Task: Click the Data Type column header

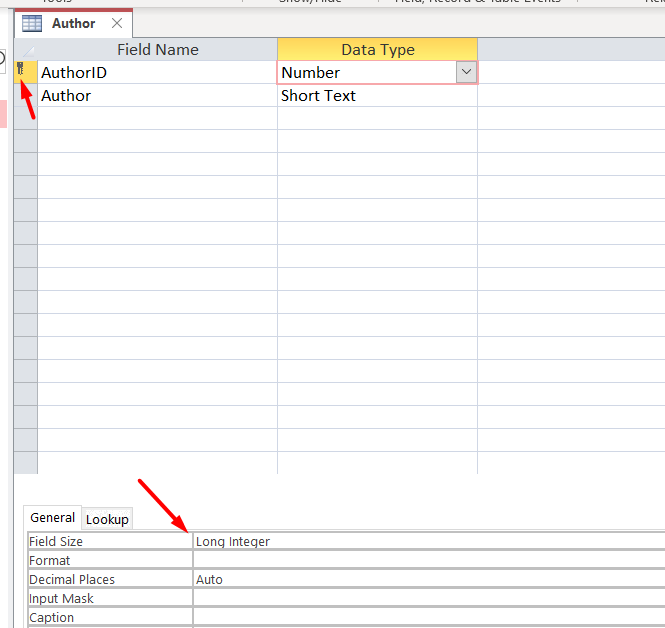Action: (x=377, y=50)
